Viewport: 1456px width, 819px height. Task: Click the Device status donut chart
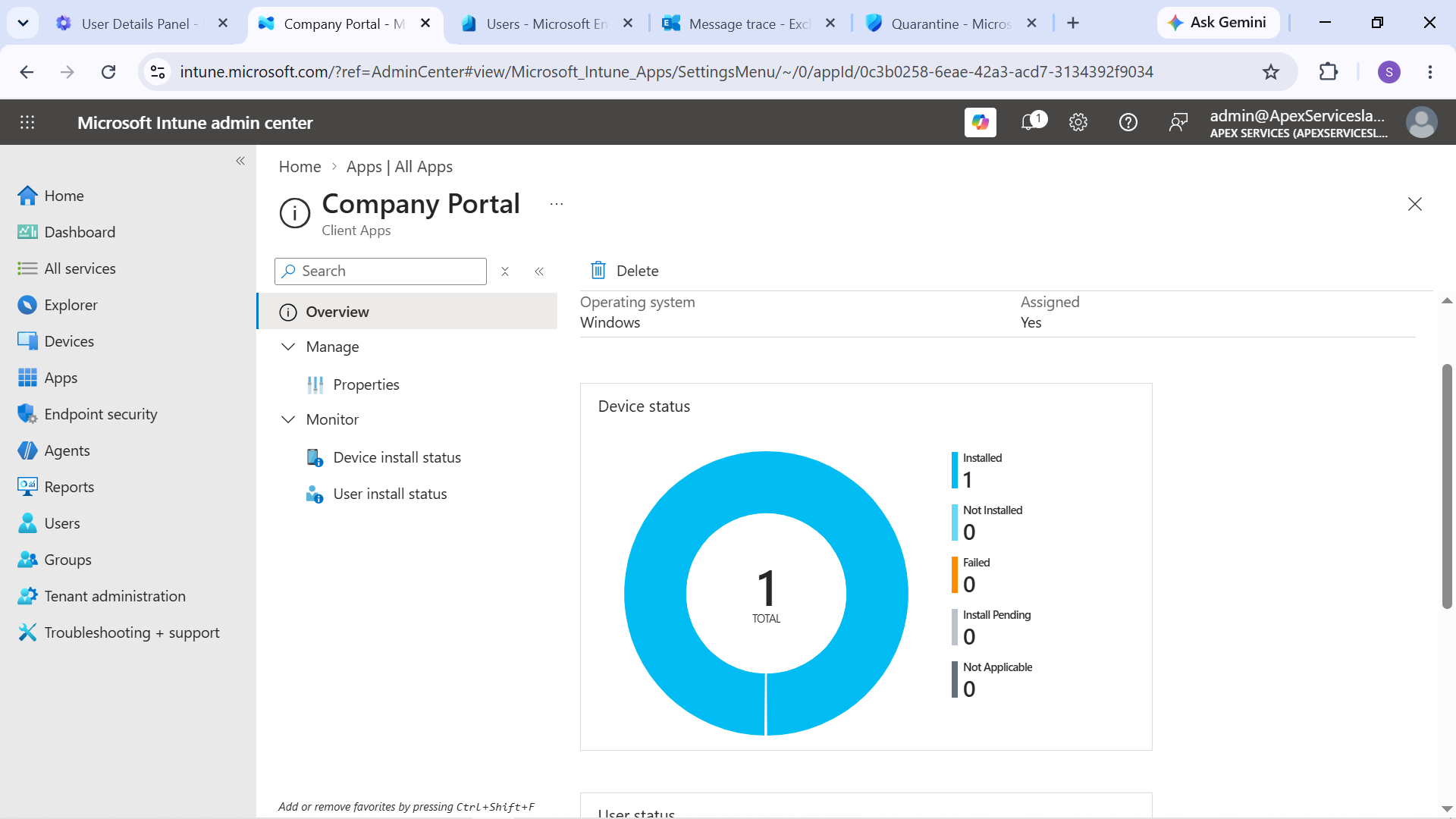click(x=766, y=593)
